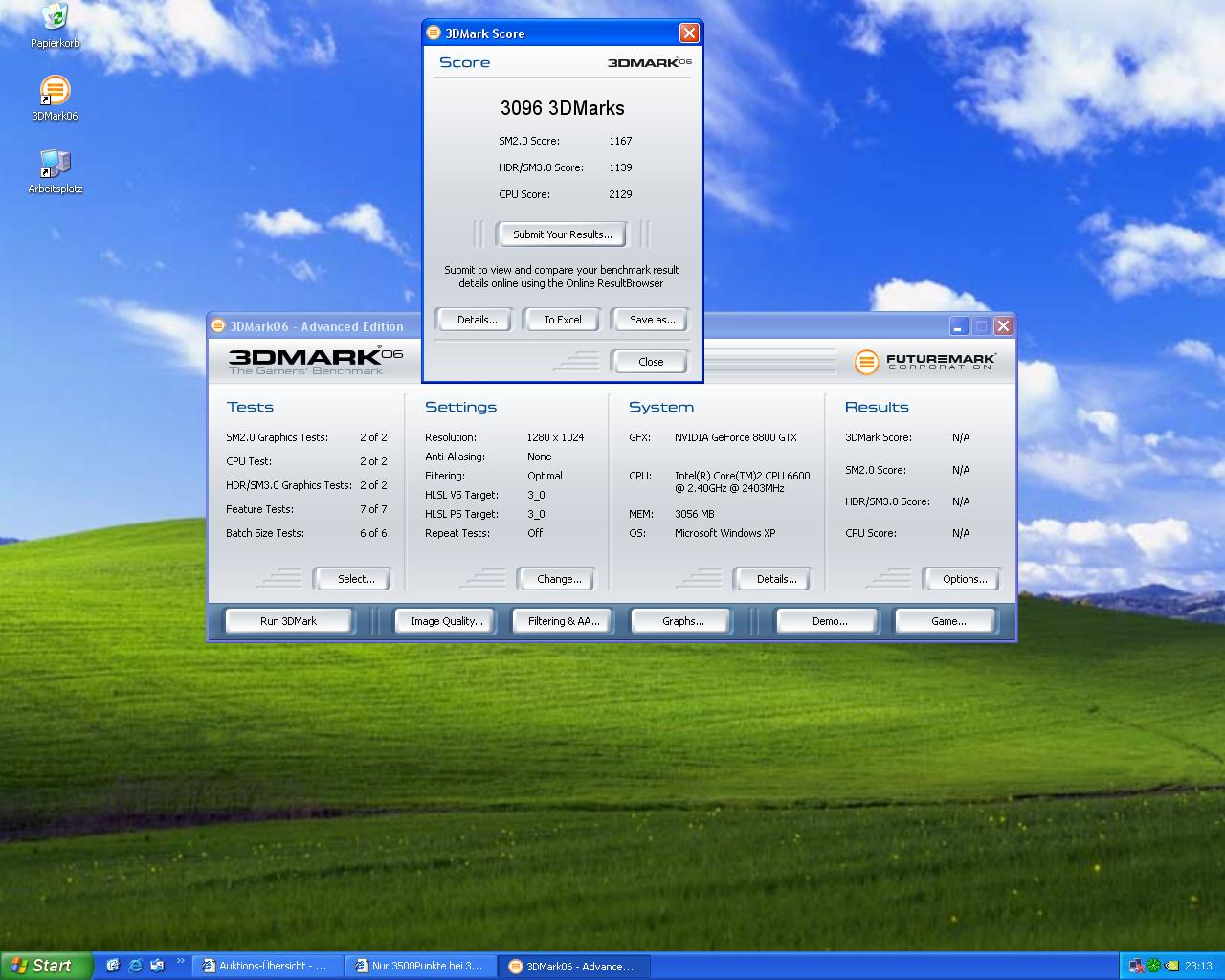Select the 3DMark06 - Advance... taskbar button
The height and width of the screenshot is (980, 1225).
574,967
